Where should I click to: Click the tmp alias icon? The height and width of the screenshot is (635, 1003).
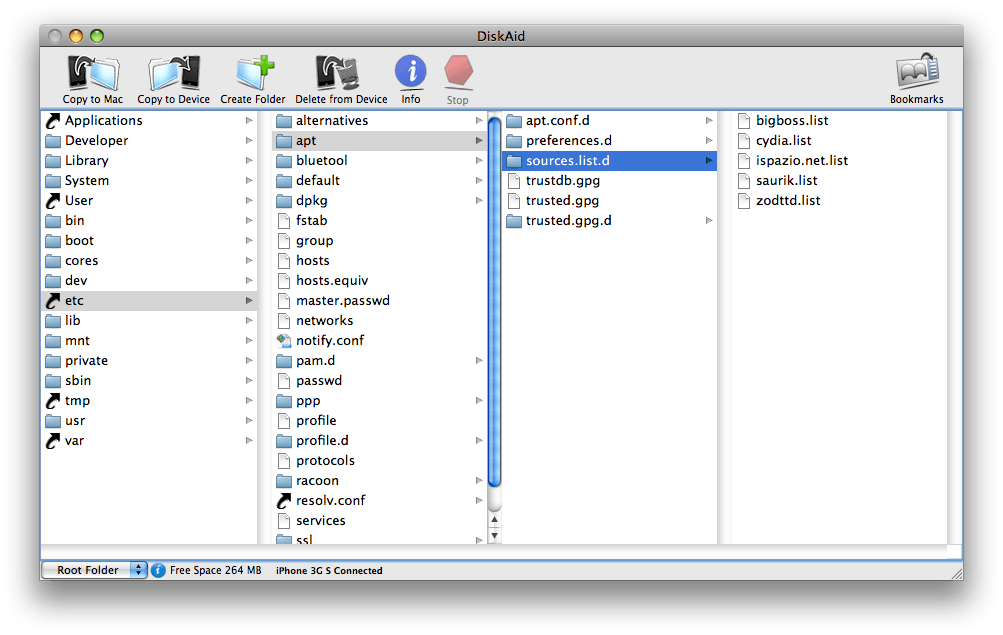click(53, 401)
